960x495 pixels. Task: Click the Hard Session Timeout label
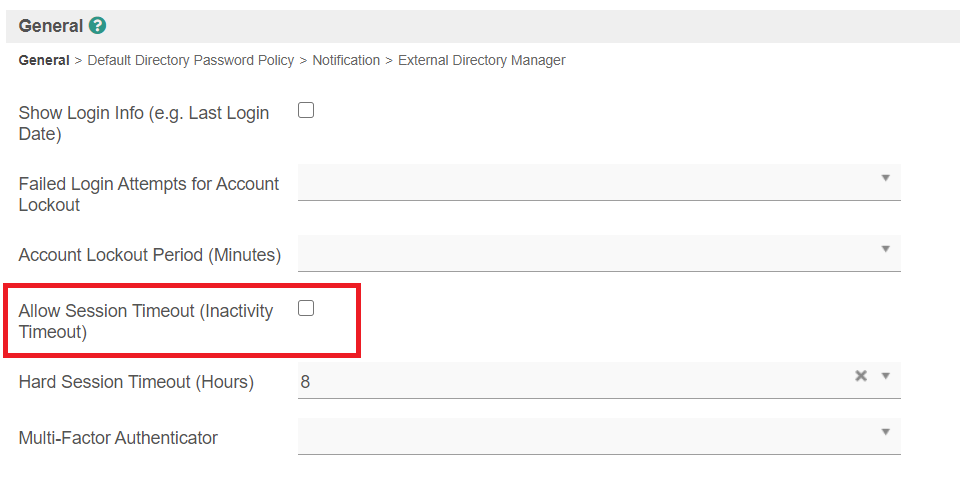pyautogui.click(x=136, y=382)
